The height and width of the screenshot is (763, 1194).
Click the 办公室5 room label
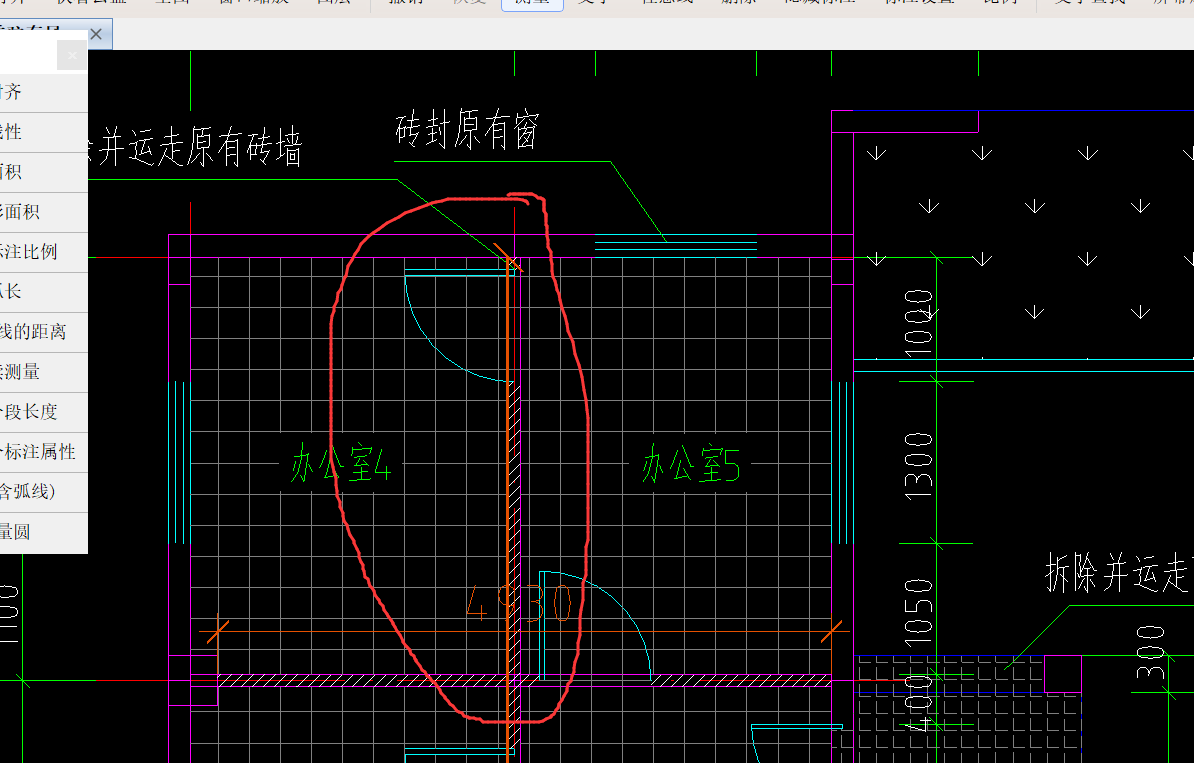coord(691,464)
